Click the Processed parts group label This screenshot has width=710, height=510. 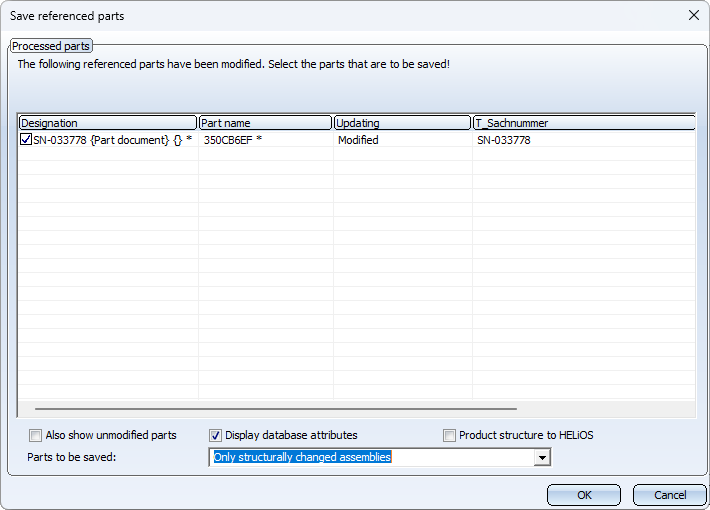tap(51, 46)
